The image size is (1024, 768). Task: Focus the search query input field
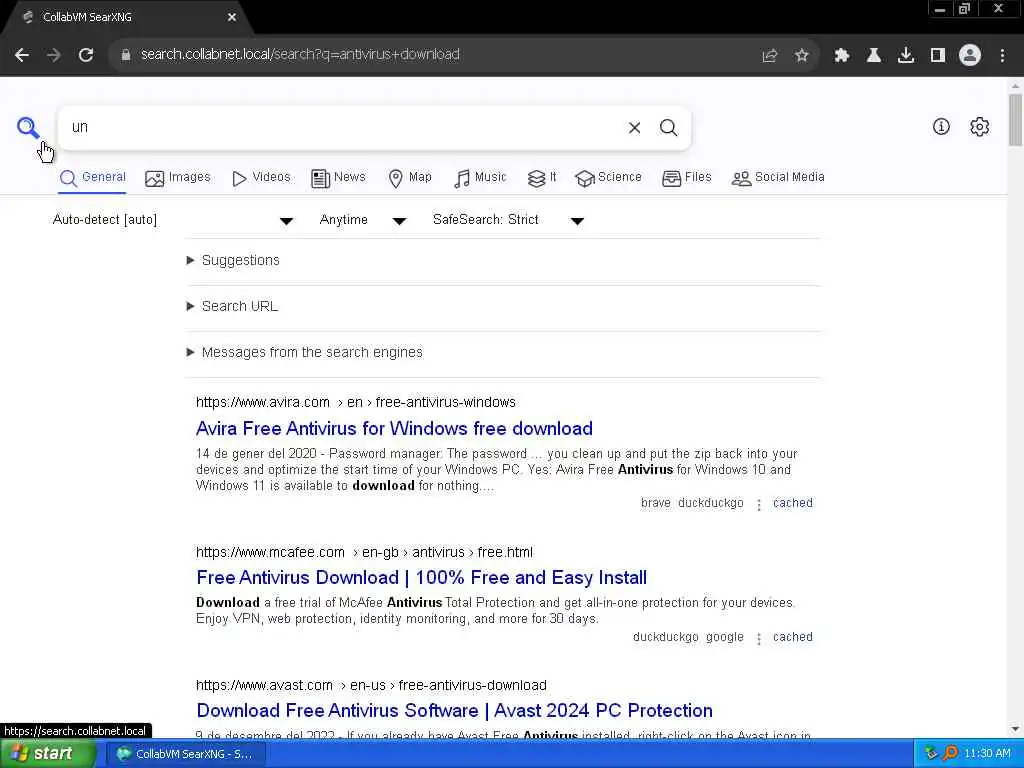(343, 127)
